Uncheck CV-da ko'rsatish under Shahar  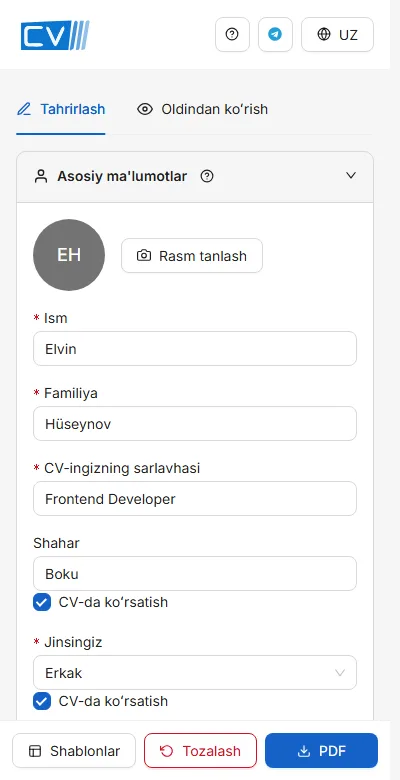point(42,602)
